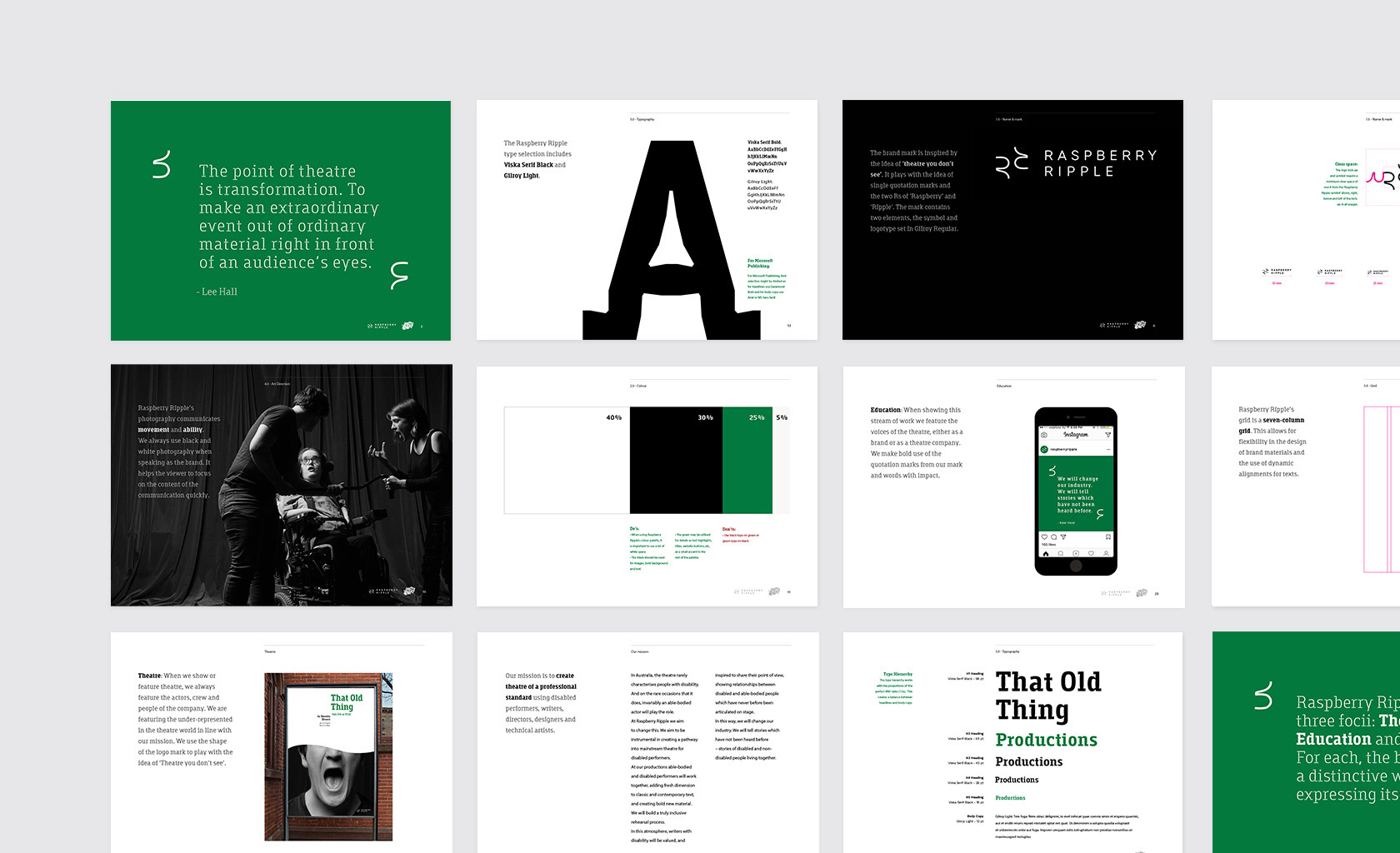
Task: Open the Education Instagram phone mockup slide
Action: (x=1013, y=486)
